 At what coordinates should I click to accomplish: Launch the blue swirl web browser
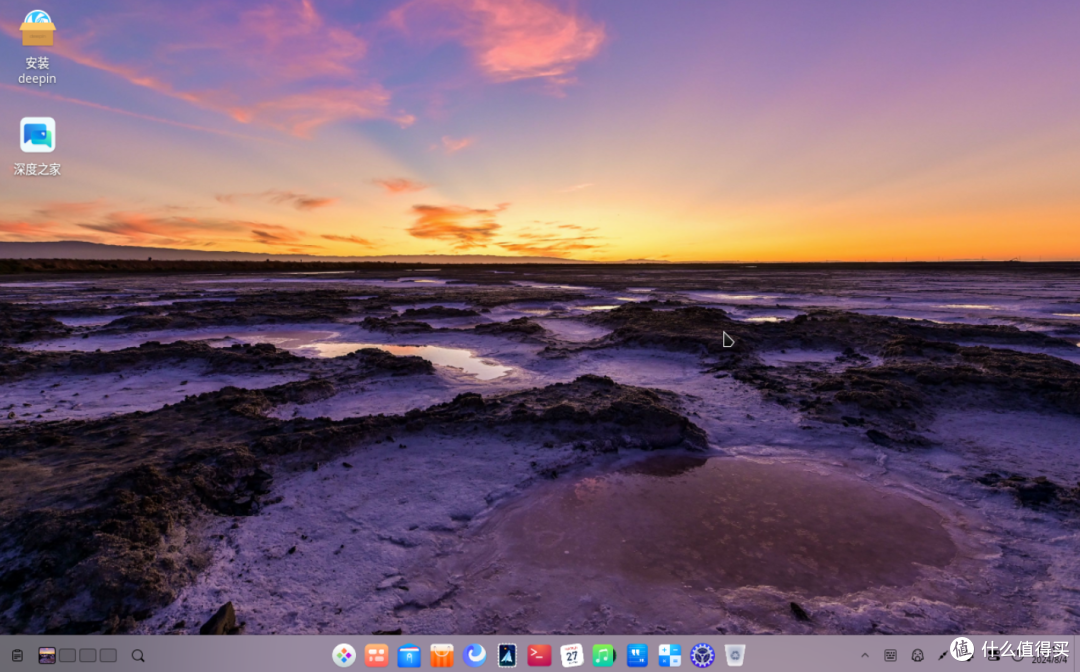coord(474,655)
